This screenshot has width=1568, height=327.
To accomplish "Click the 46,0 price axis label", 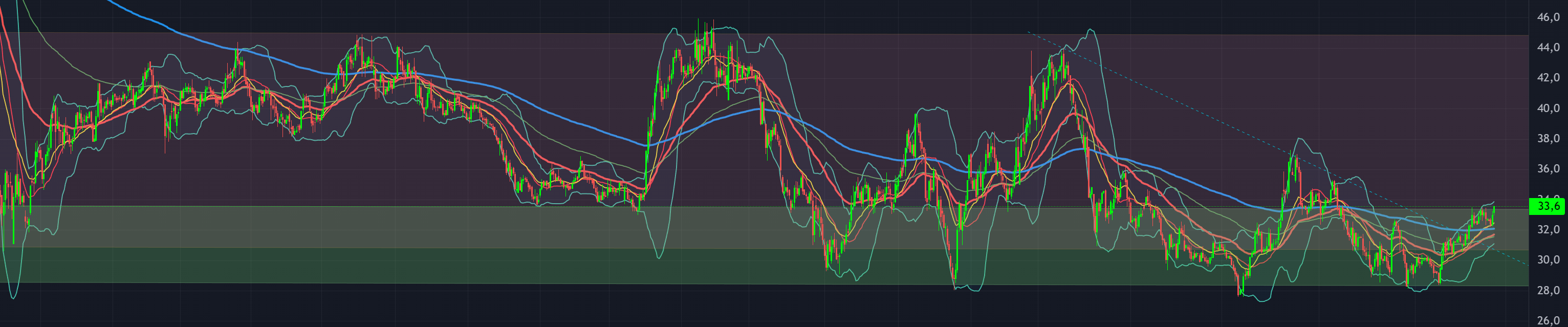I will click(1548, 17).
